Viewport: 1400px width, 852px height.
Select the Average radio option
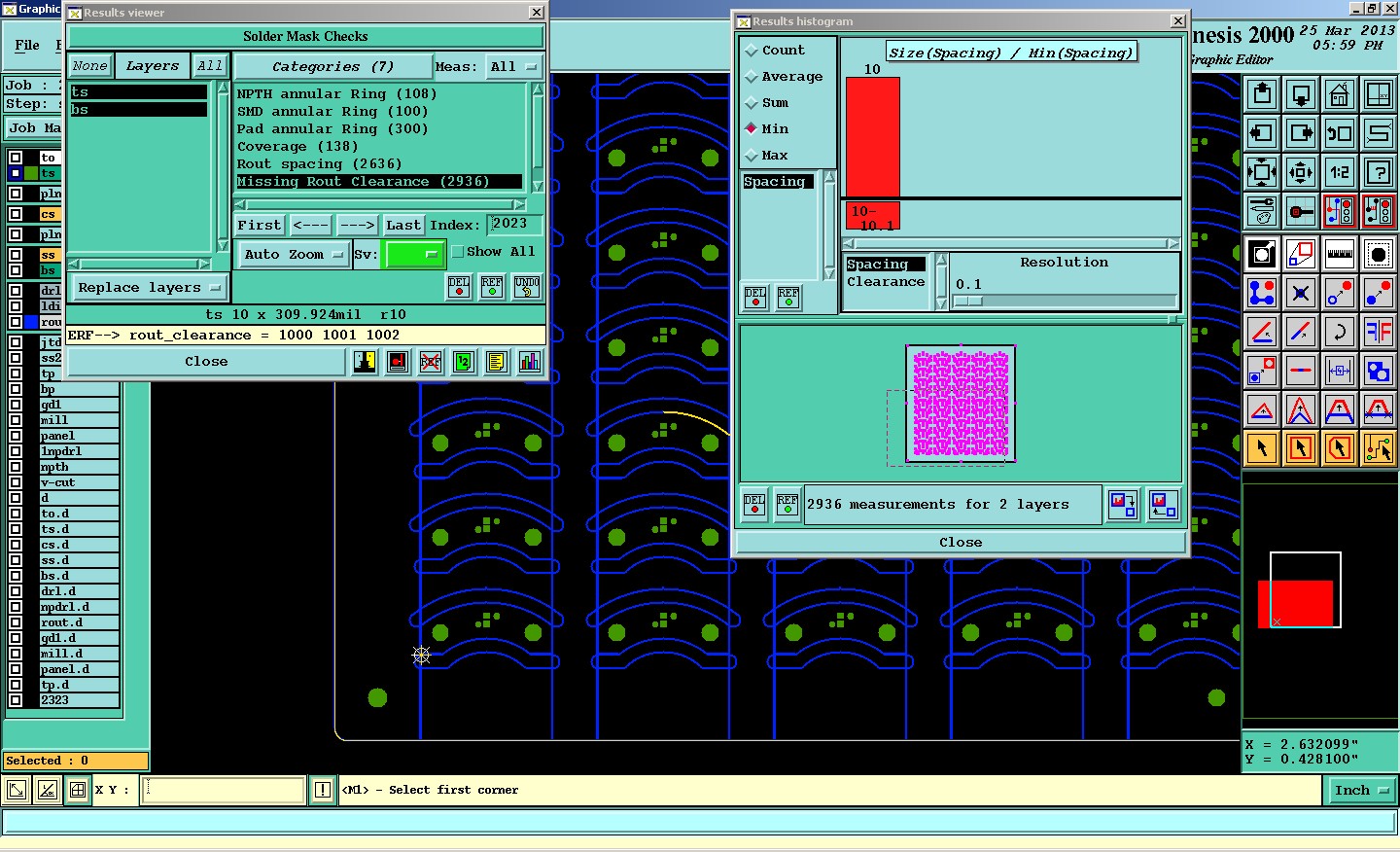(752, 77)
